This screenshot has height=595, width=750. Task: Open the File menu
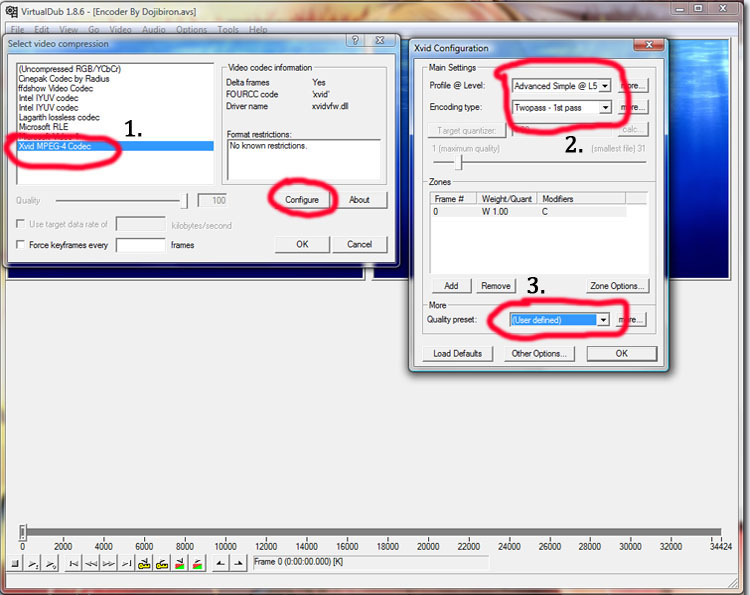pos(17,30)
